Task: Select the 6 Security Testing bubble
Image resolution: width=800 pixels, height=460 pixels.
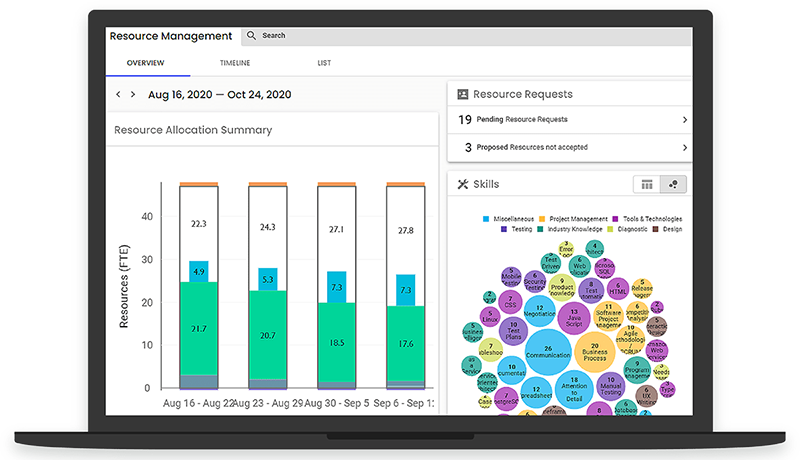Action: tap(535, 282)
